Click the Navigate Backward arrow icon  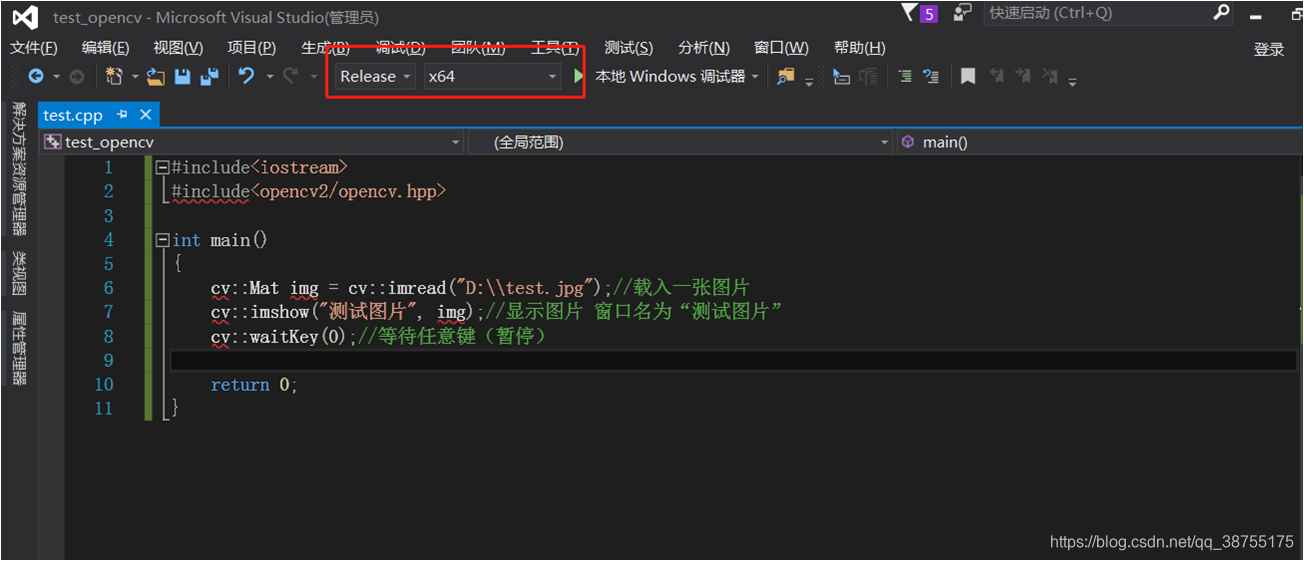pyautogui.click(x=35, y=76)
